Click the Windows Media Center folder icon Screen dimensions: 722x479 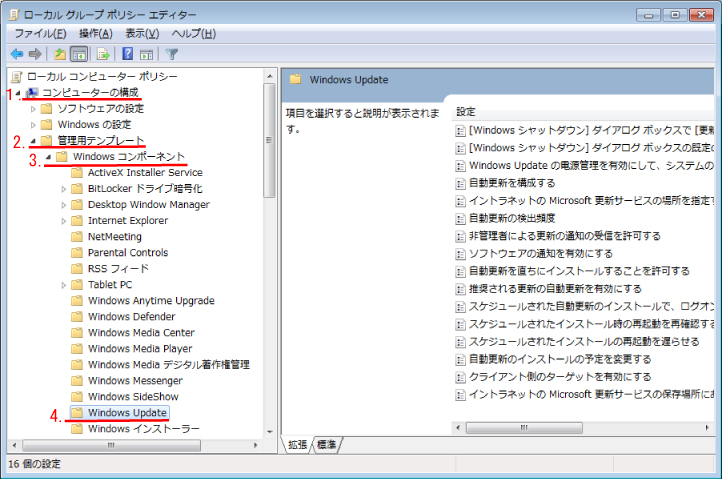77,333
